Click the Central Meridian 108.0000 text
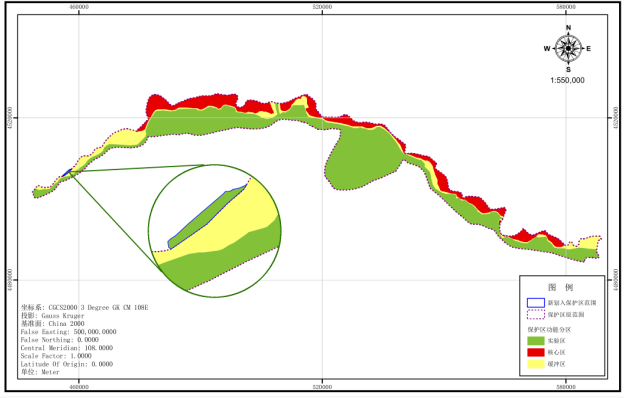The width and height of the screenshot is (624, 398). [67, 348]
